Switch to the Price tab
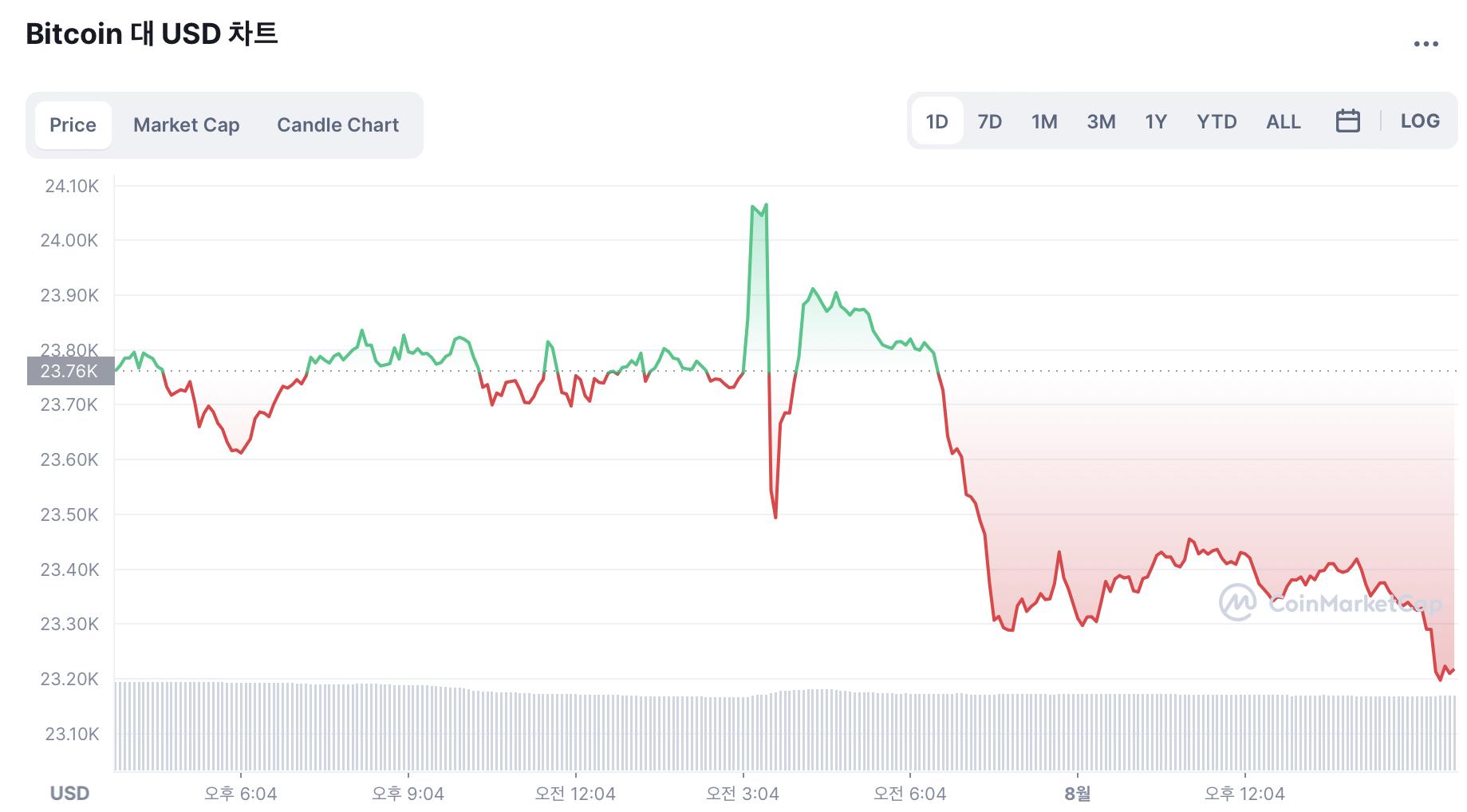 click(x=73, y=125)
